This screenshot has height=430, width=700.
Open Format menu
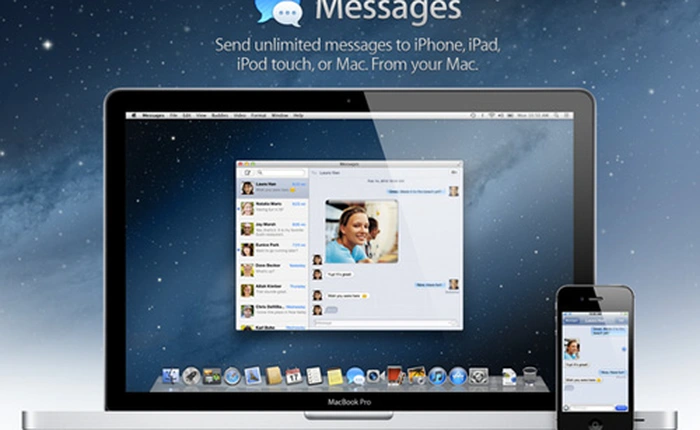258,115
